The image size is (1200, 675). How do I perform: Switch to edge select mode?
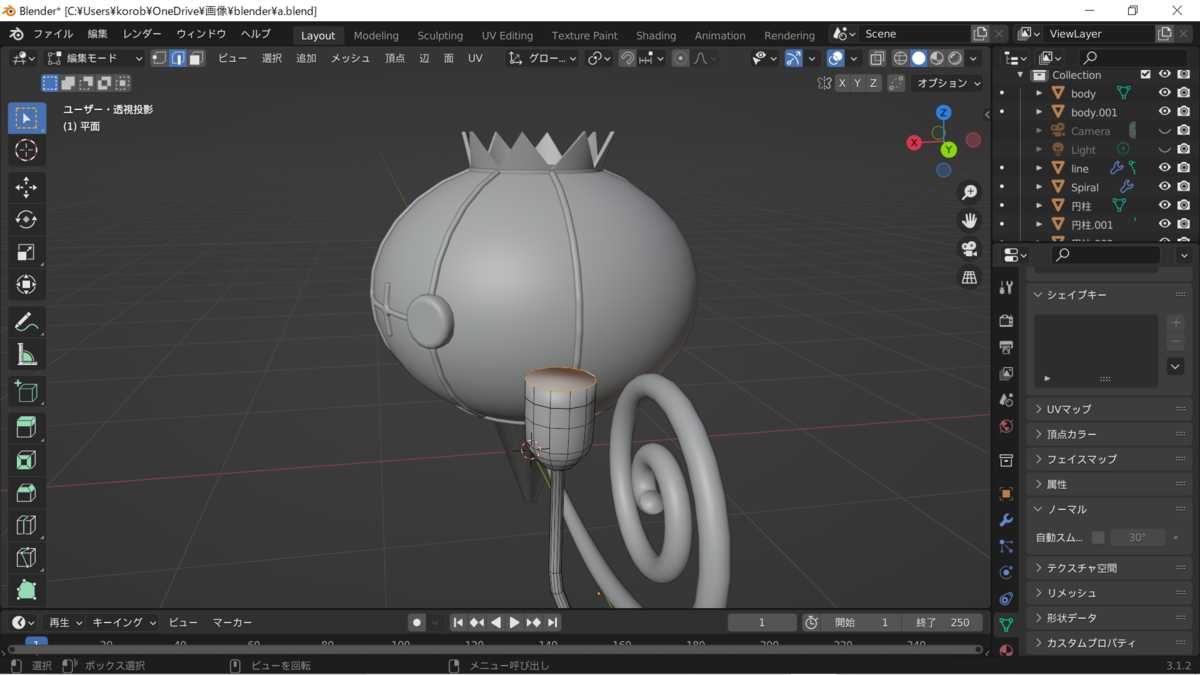point(177,58)
